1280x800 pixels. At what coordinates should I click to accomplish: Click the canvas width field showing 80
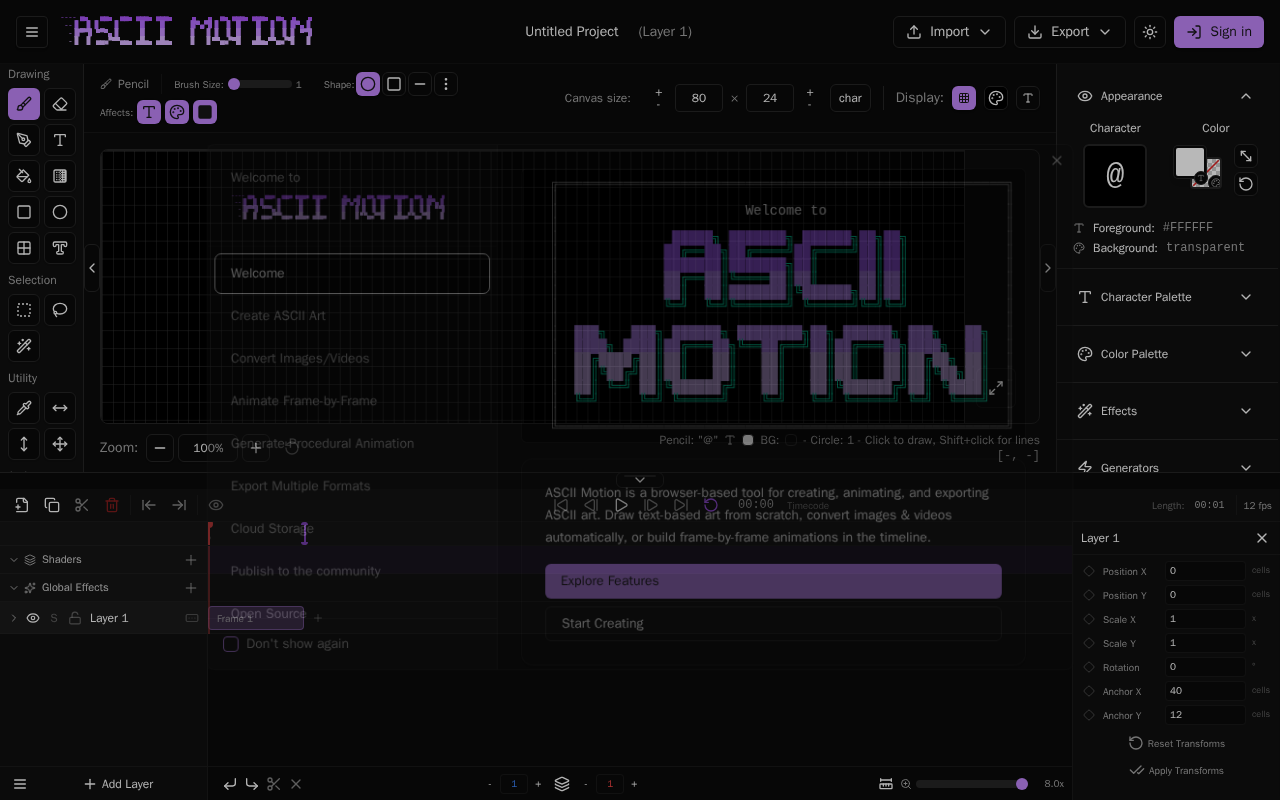tap(699, 98)
